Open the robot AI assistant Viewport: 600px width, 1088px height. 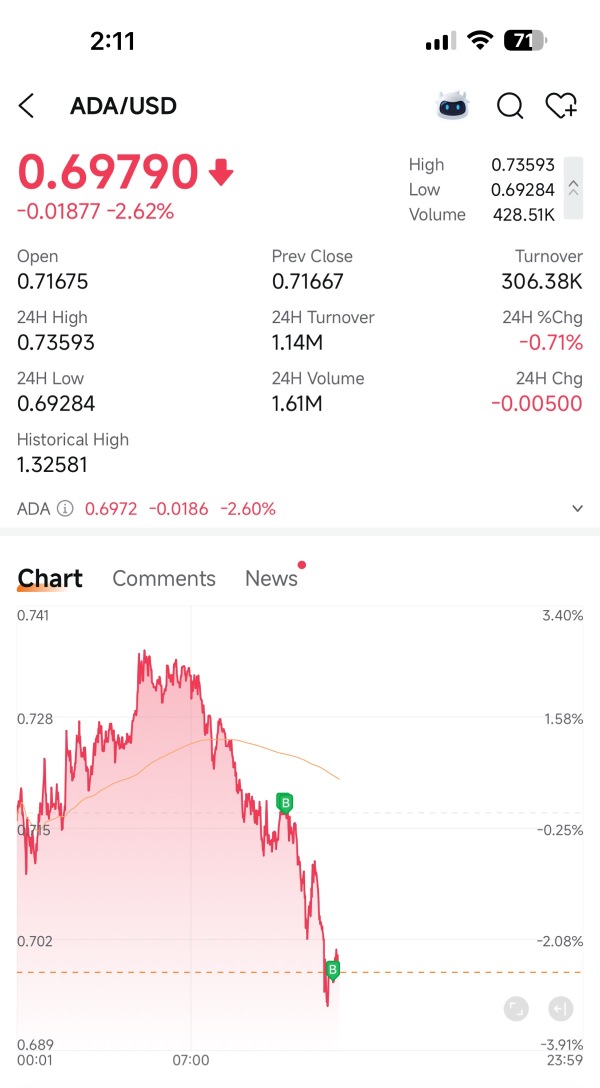pos(453,106)
